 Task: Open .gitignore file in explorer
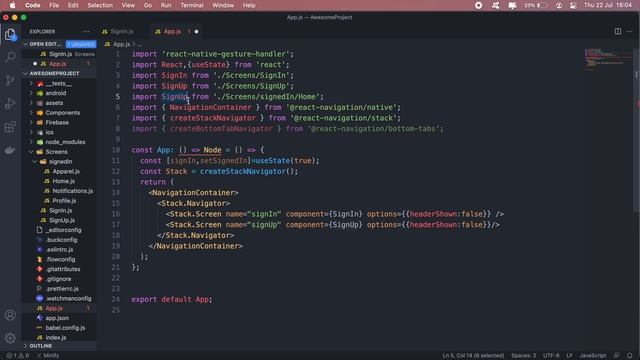click(58, 279)
